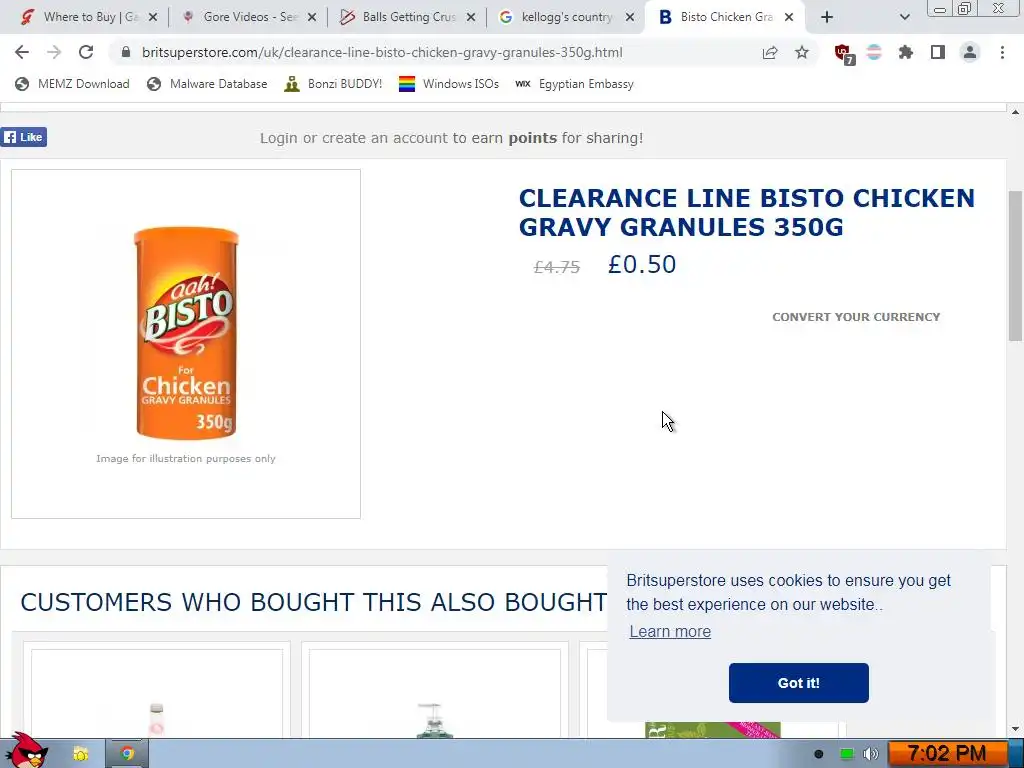Open the Windows ISOs bookmark

[x=449, y=84]
